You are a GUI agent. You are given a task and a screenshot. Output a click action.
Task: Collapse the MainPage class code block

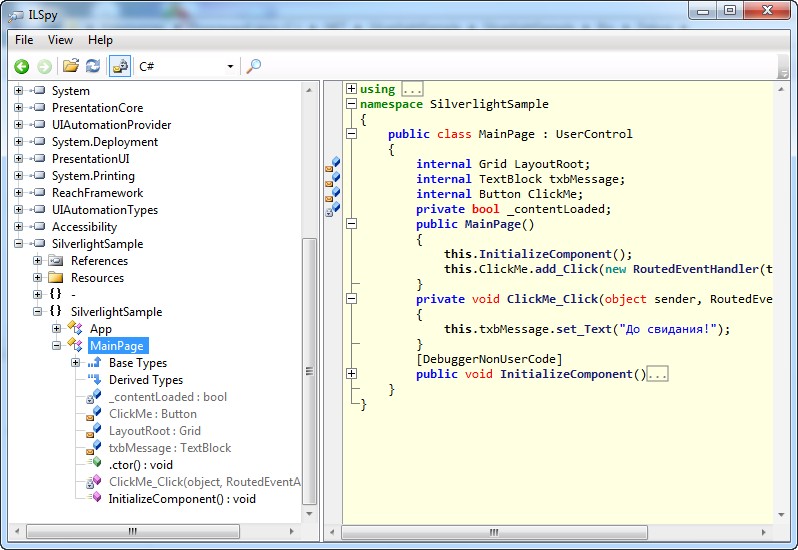tap(351, 134)
